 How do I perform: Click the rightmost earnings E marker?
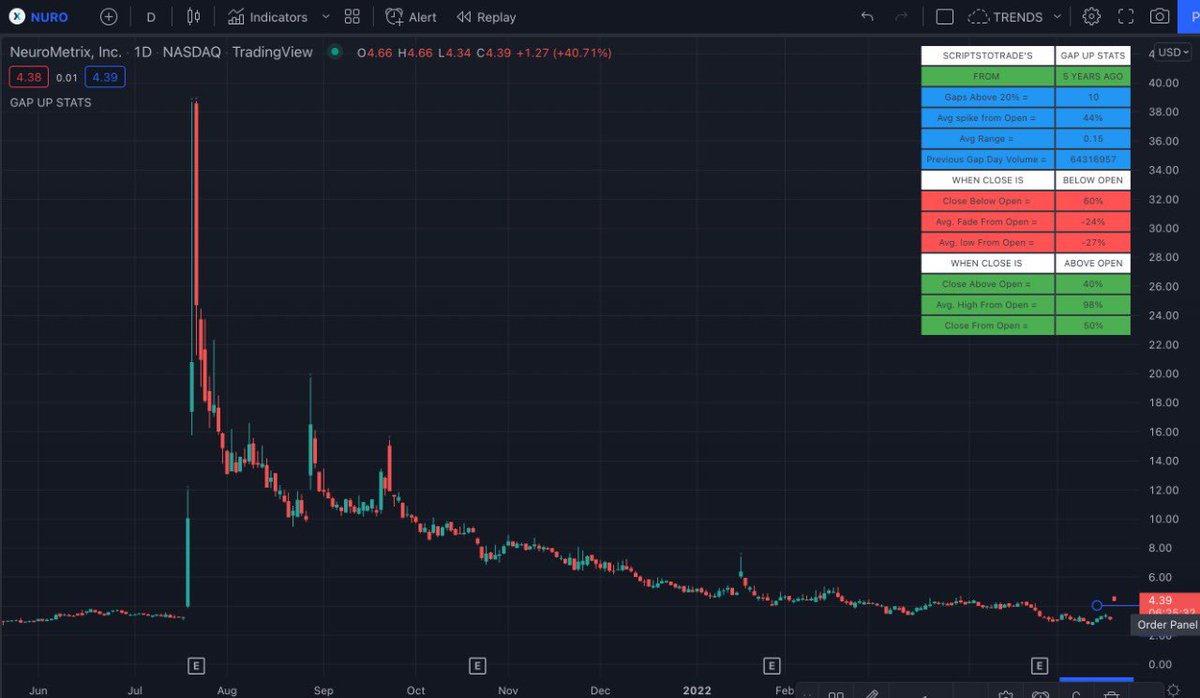tap(1039, 665)
